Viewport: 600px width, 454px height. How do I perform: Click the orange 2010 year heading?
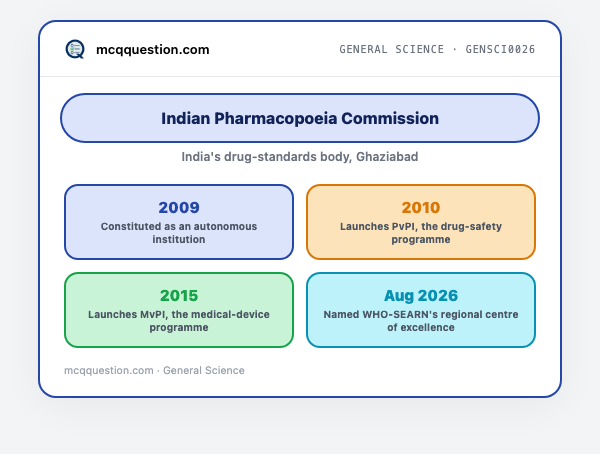(421, 207)
